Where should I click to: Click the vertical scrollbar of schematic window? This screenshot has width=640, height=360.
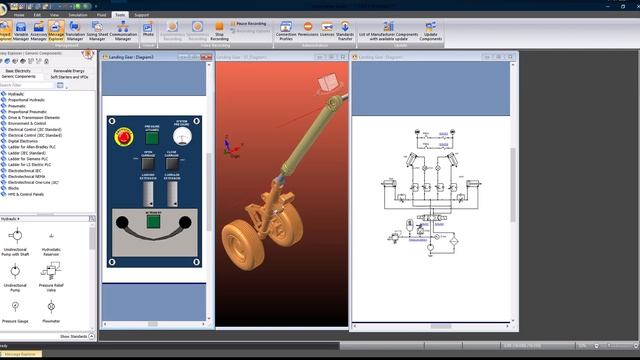tap(513, 186)
